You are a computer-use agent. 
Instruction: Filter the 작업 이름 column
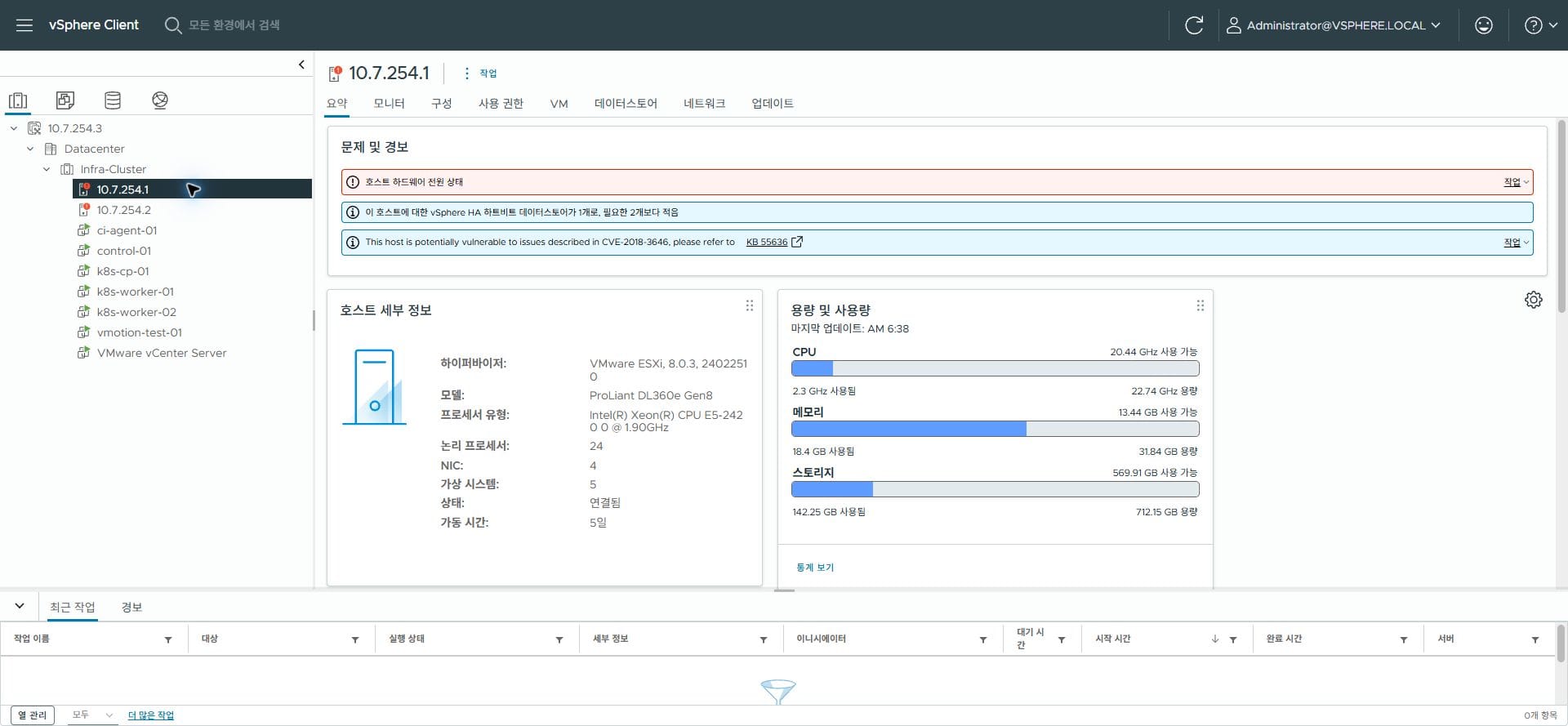click(x=168, y=640)
